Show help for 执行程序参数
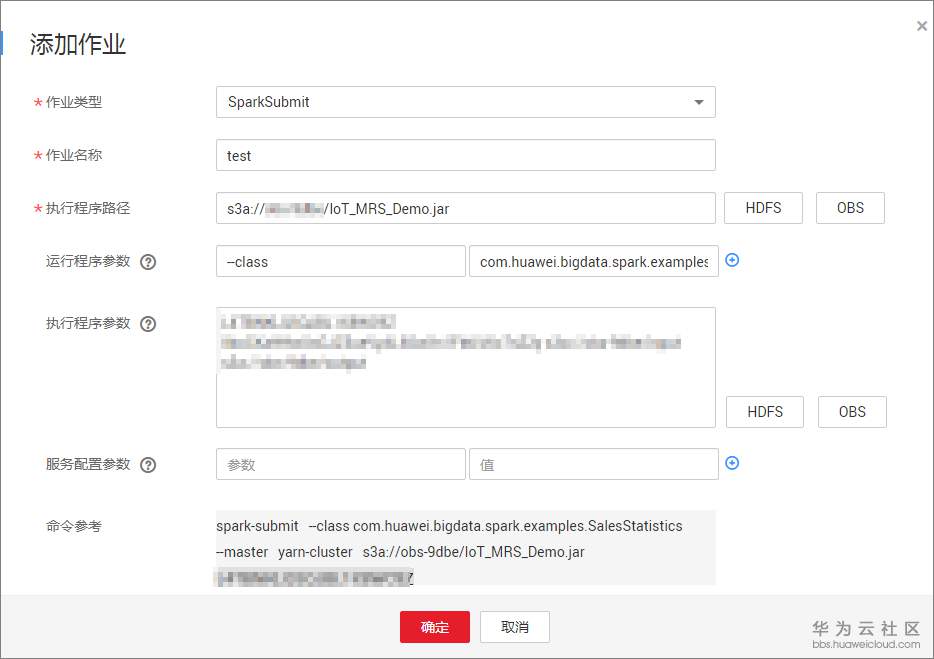The height and width of the screenshot is (659, 934). point(148,324)
